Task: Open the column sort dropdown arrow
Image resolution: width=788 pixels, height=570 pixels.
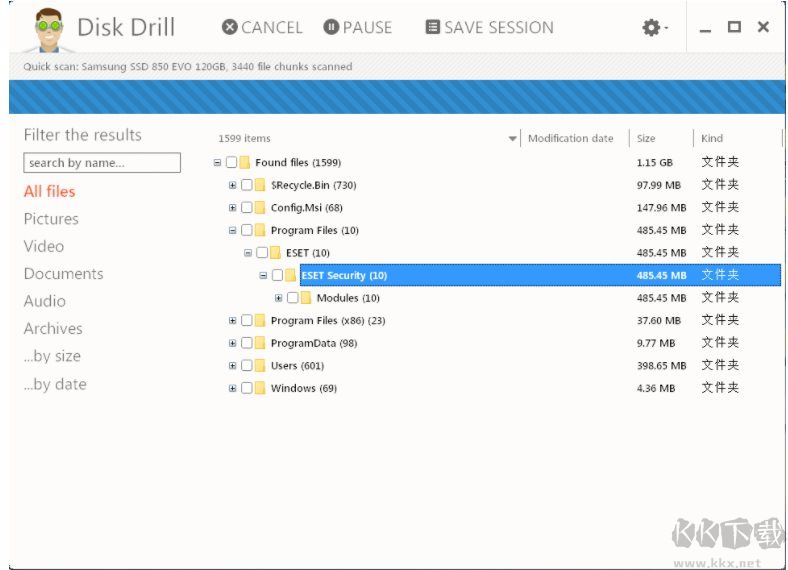Action: [513, 139]
